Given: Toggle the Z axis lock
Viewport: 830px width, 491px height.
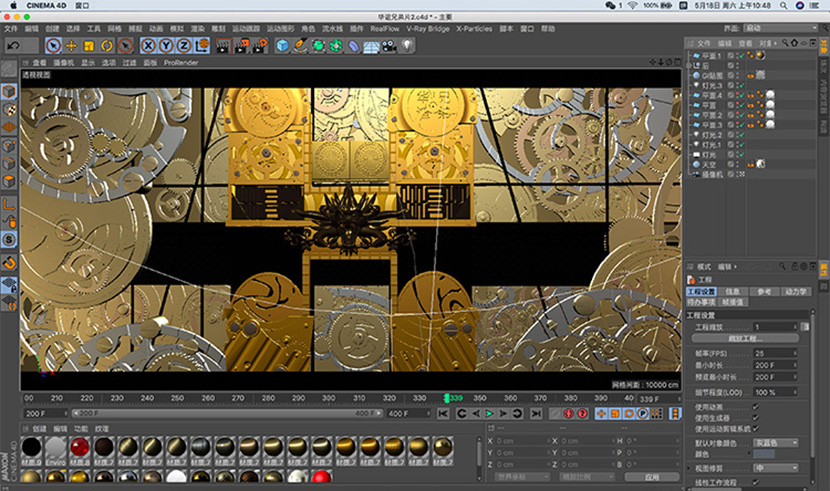Looking at the screenshot, I should click(184, 46).
